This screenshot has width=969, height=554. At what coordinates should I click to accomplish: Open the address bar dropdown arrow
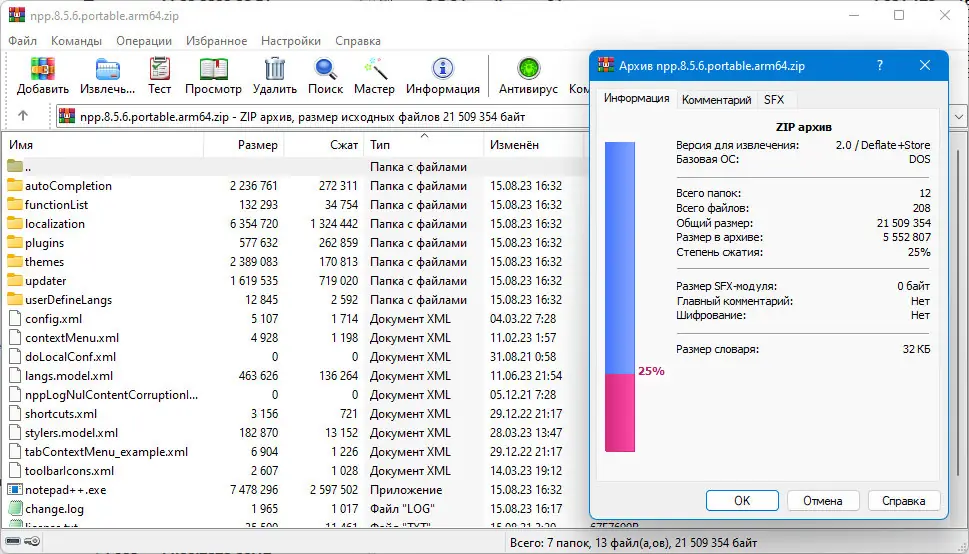(958, 116)
